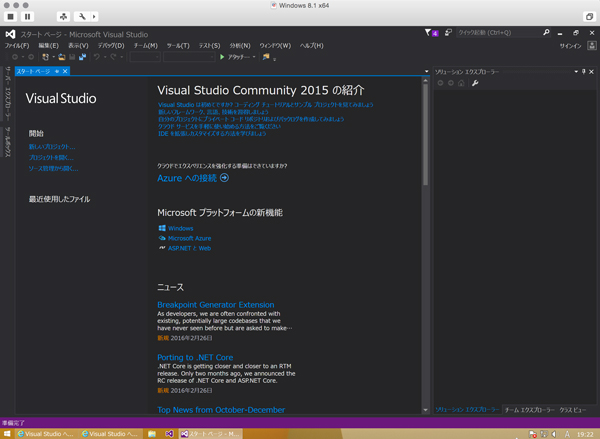
Task: Click the Redo toolbar icon
Action: 113,57
